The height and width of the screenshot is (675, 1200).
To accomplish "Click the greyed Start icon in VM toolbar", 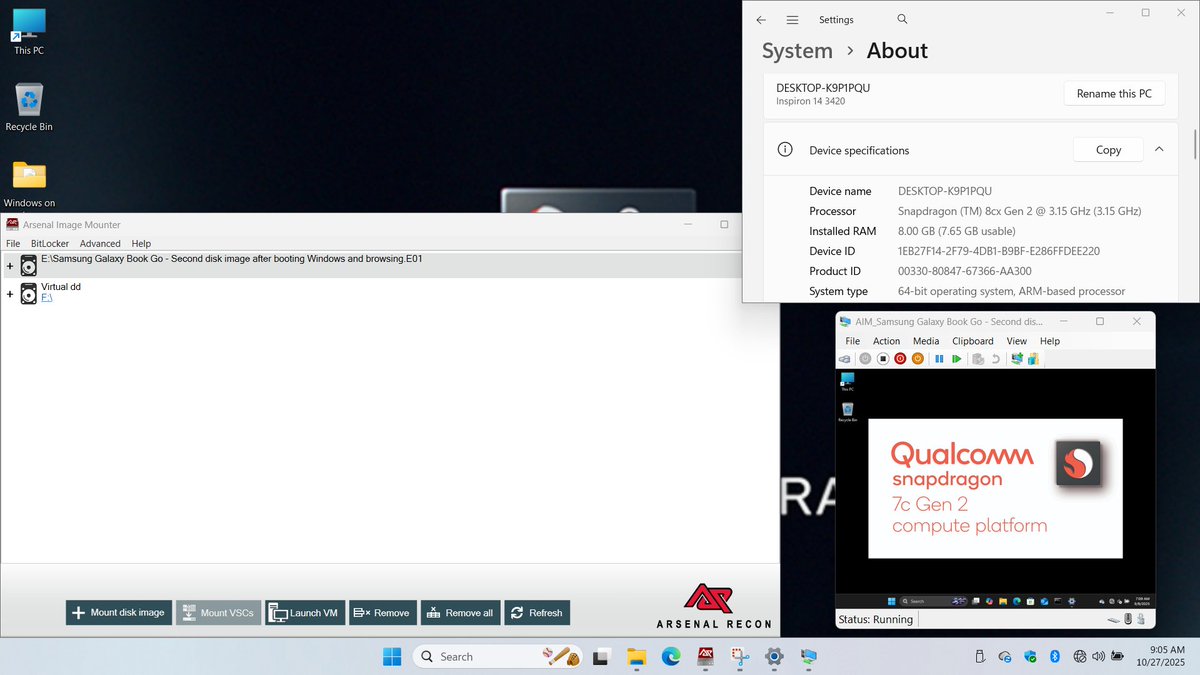I will pyautogui.click(x=865, y=358).
